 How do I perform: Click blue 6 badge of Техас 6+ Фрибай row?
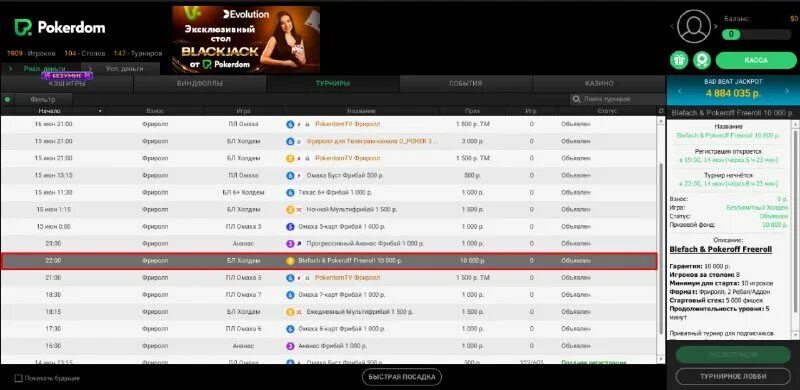click(290, 192)
